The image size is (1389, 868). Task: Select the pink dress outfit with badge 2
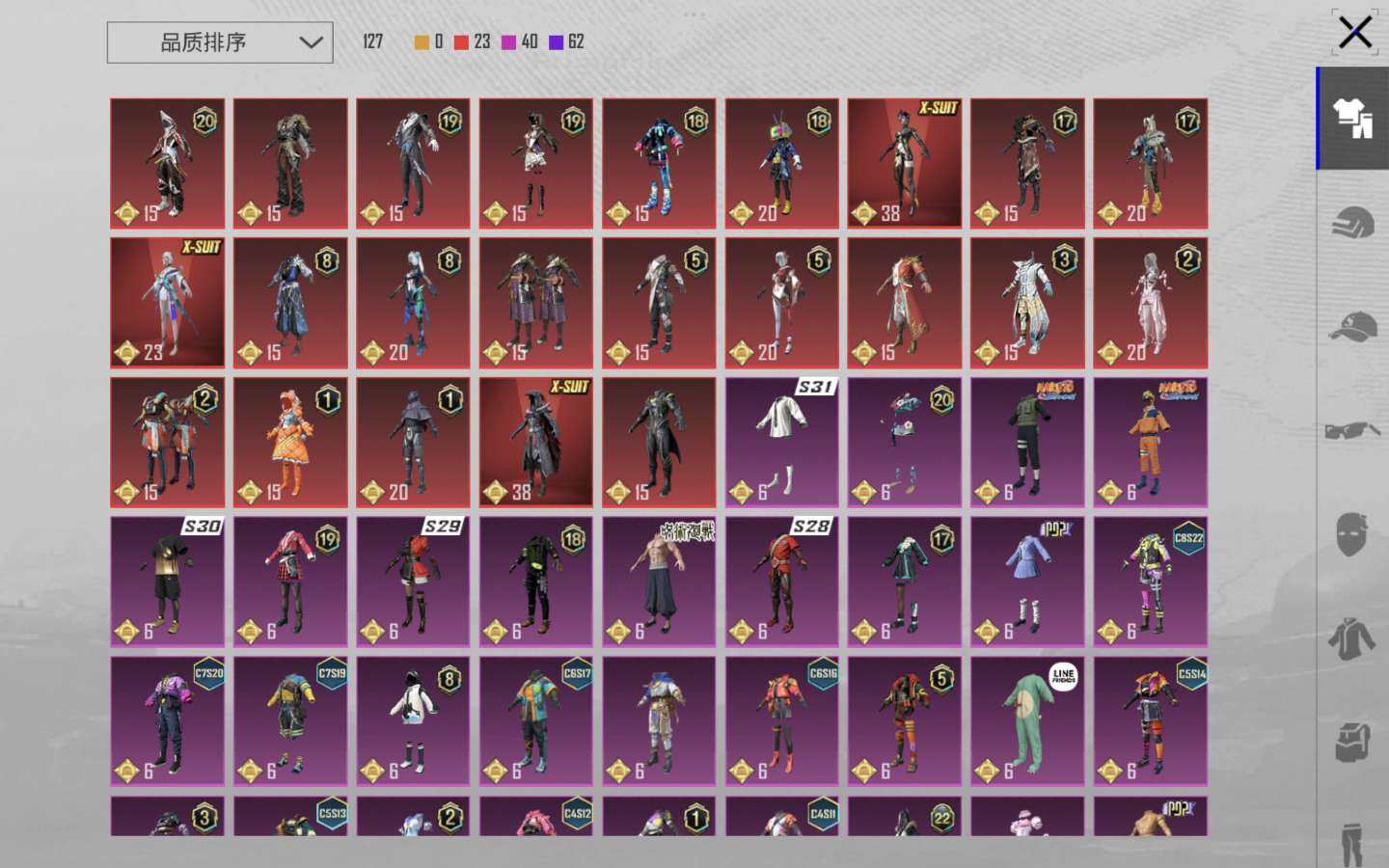tap(1151, 303)
